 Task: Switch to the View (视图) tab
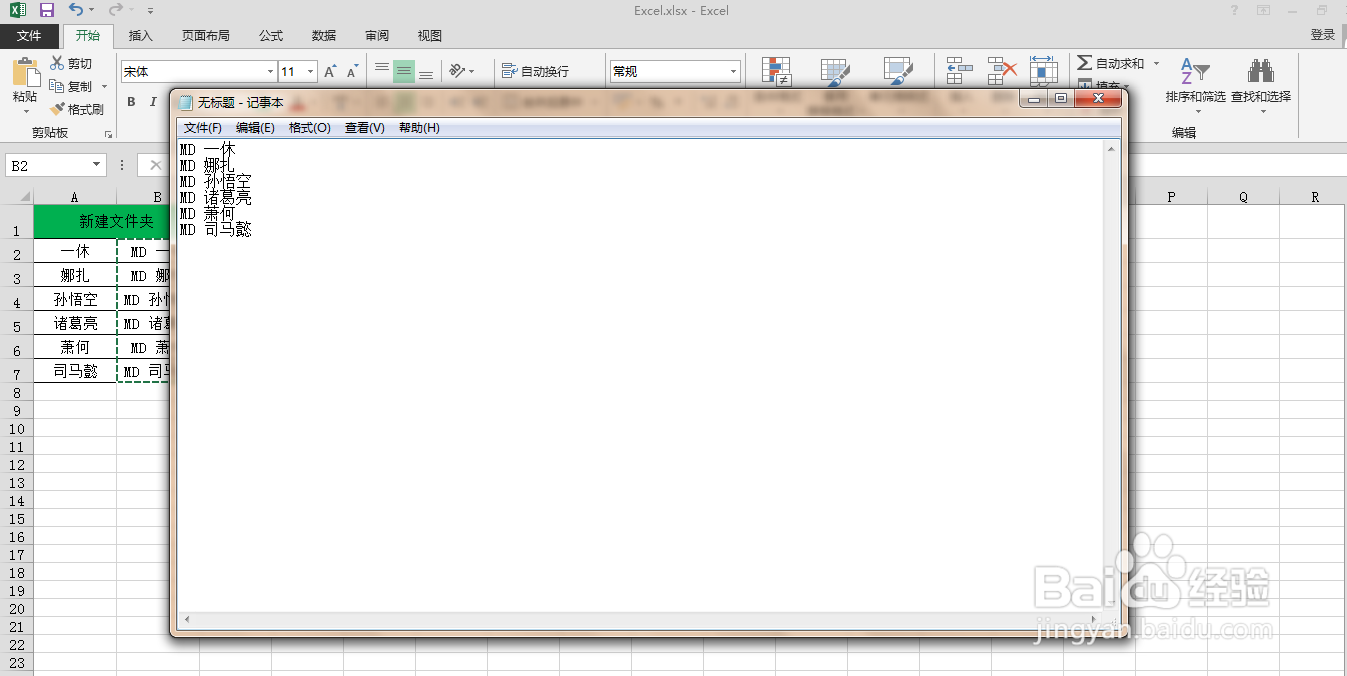(x=430, y=36)
